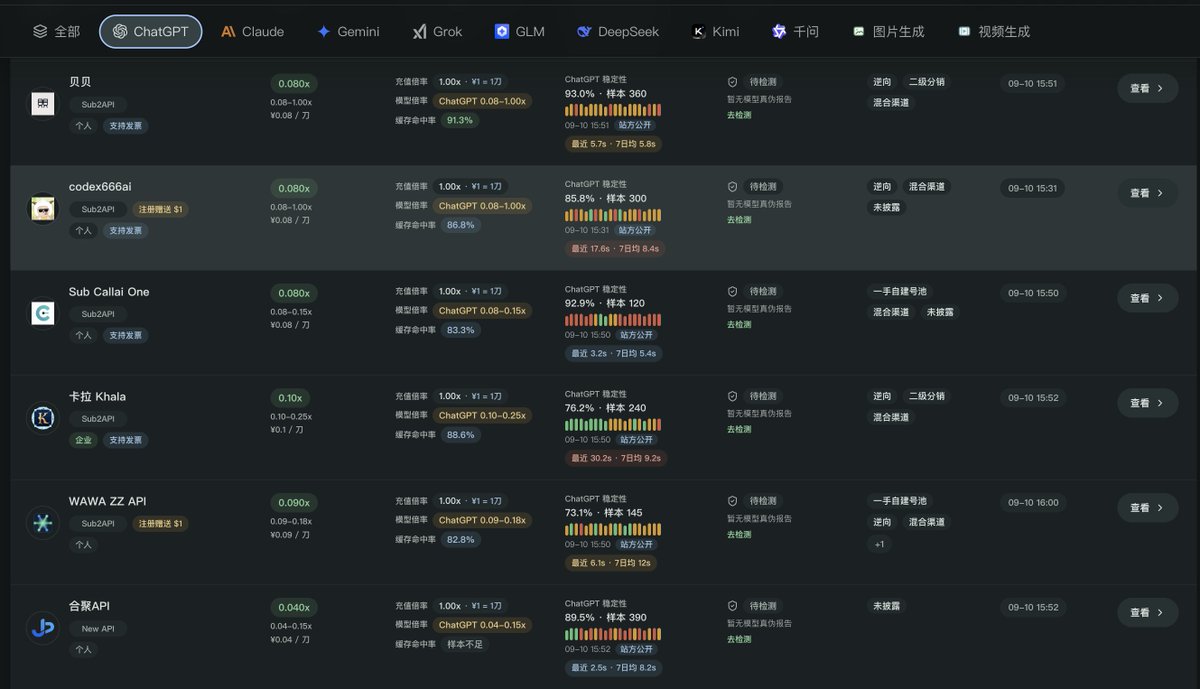The width and height of the screenshot is (1200, 689).
Task: Click 09-10 15:31 timestamp in last column
Action: pyautogui.click(x=1033, y=188)
